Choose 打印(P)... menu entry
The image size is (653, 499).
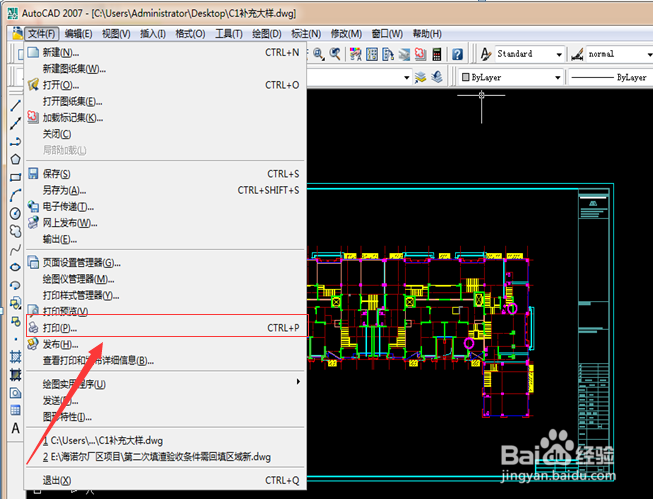[166, 328]
